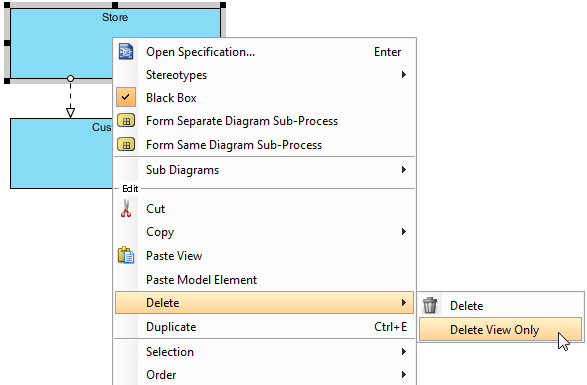Open the Order menu entry
This screenshot has width=587, height=385.
click(264, 375)
